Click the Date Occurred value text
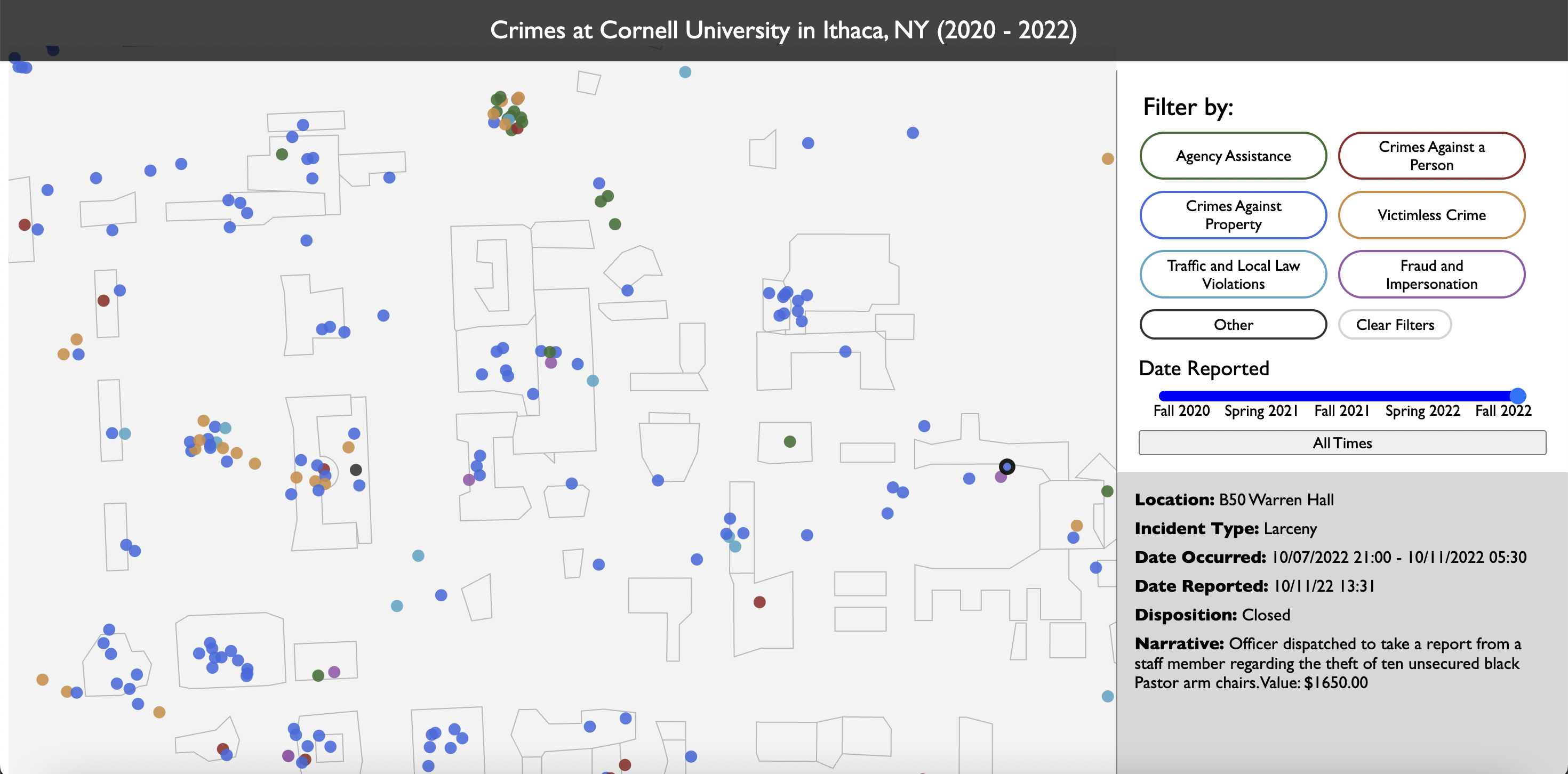1568x774 pixels. coord(1399,558)
